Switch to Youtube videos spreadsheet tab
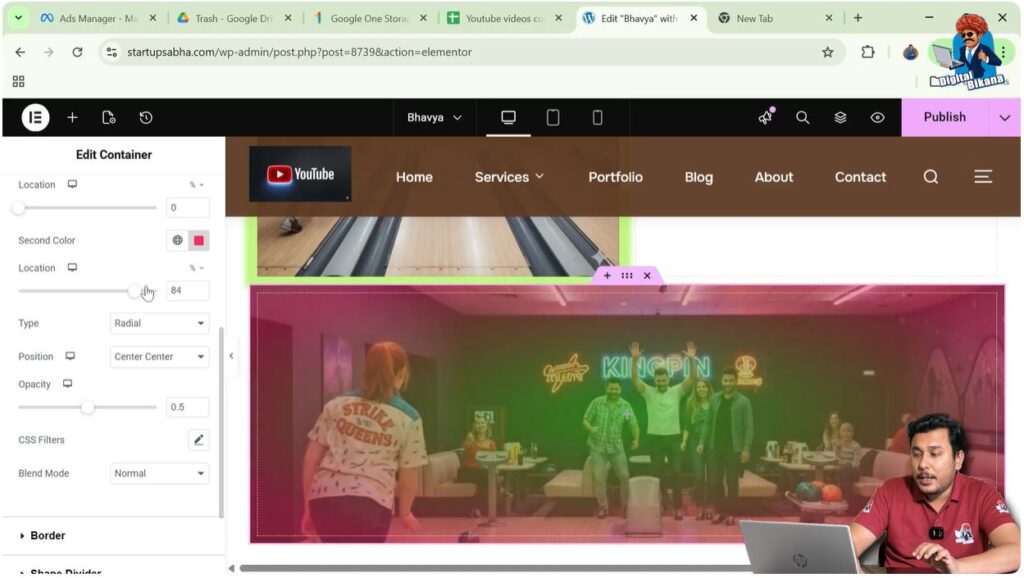The width and height of the screenshot is (1024, 578). click(504, 18)
